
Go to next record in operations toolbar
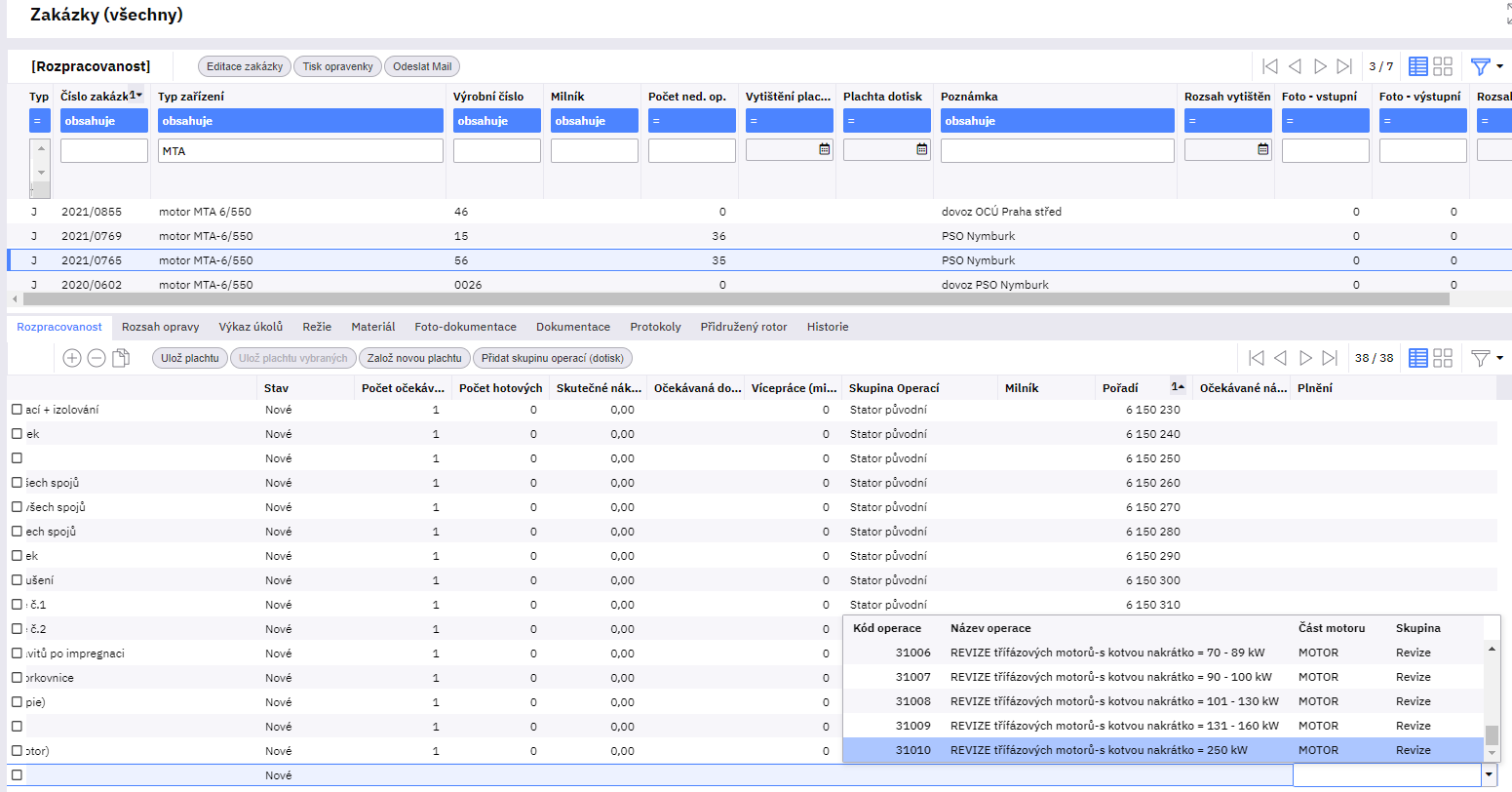click(1305, 358)
